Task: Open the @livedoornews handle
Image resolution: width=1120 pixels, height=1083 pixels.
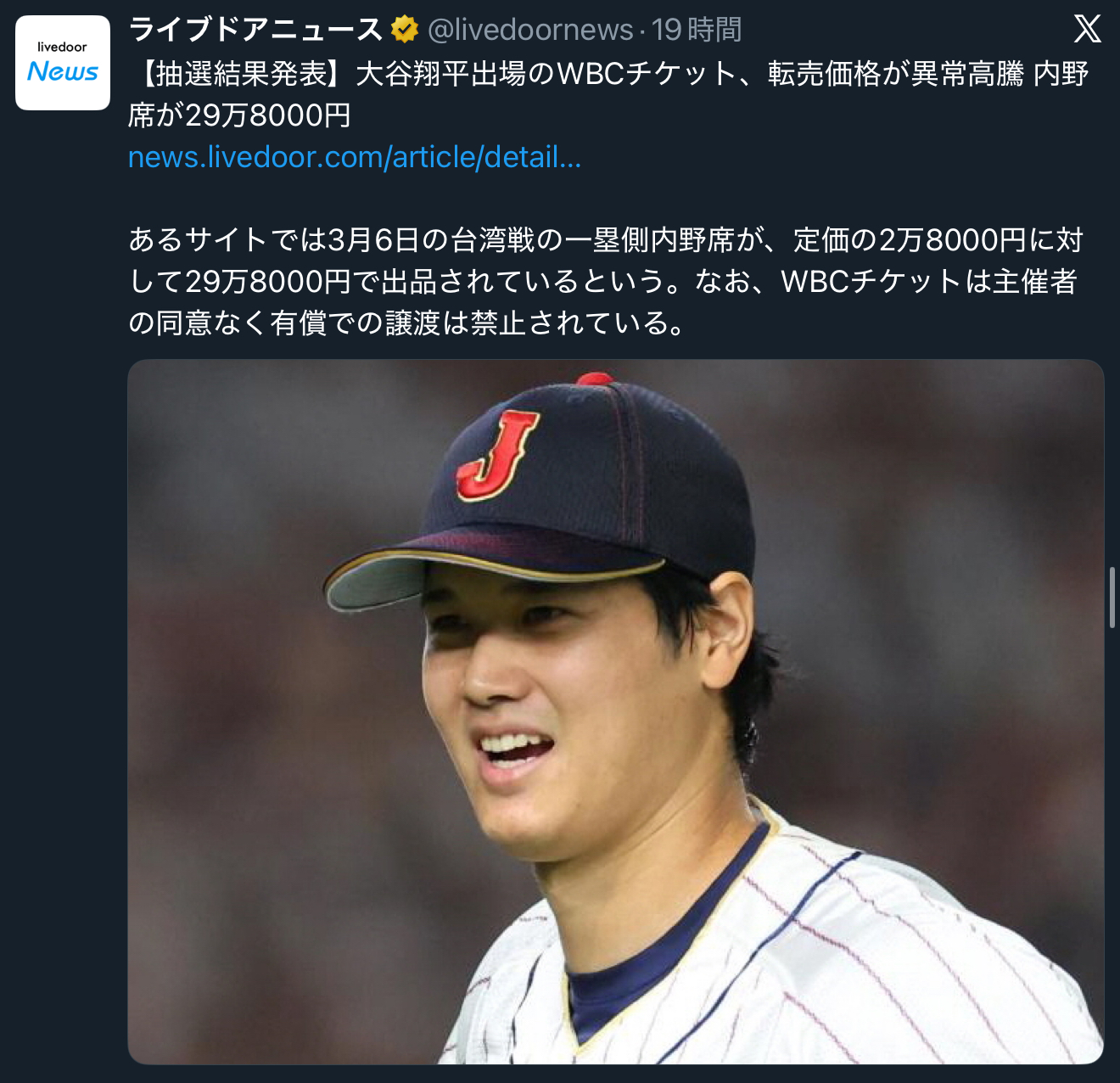Action: click(x=530, y=30)
